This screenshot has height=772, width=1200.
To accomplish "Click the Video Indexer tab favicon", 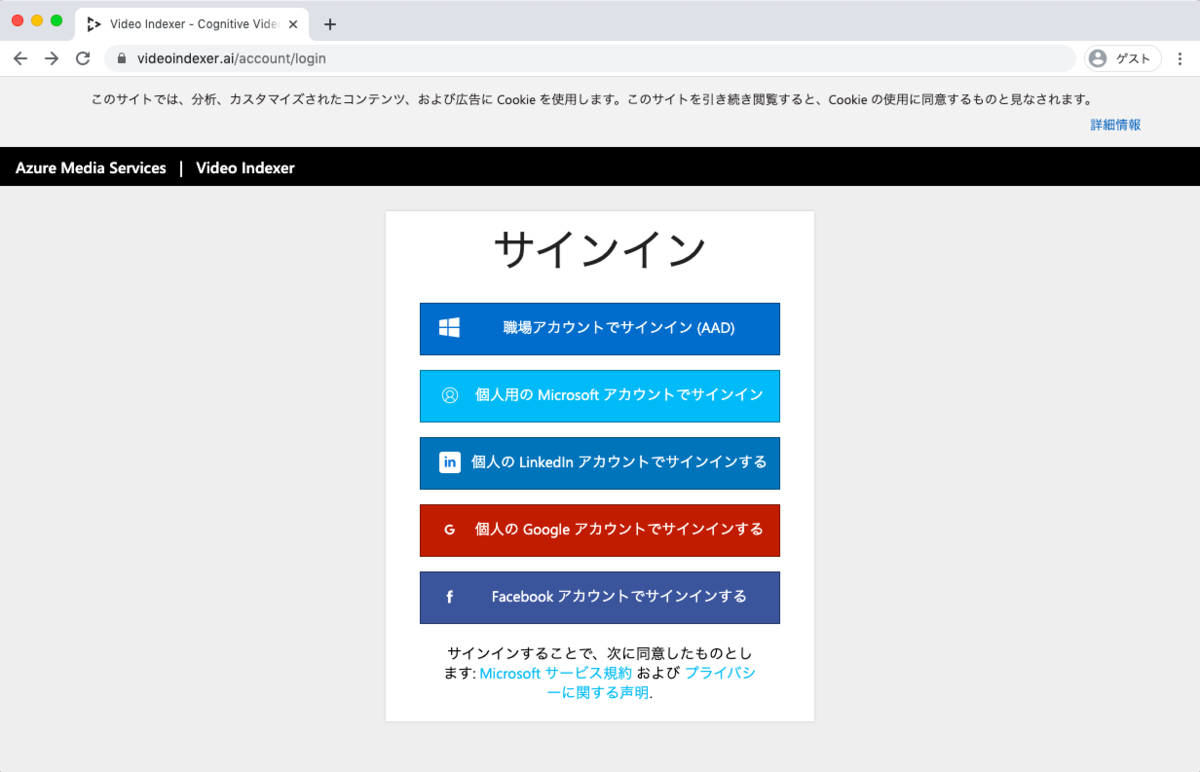I will tap(94, 24).
